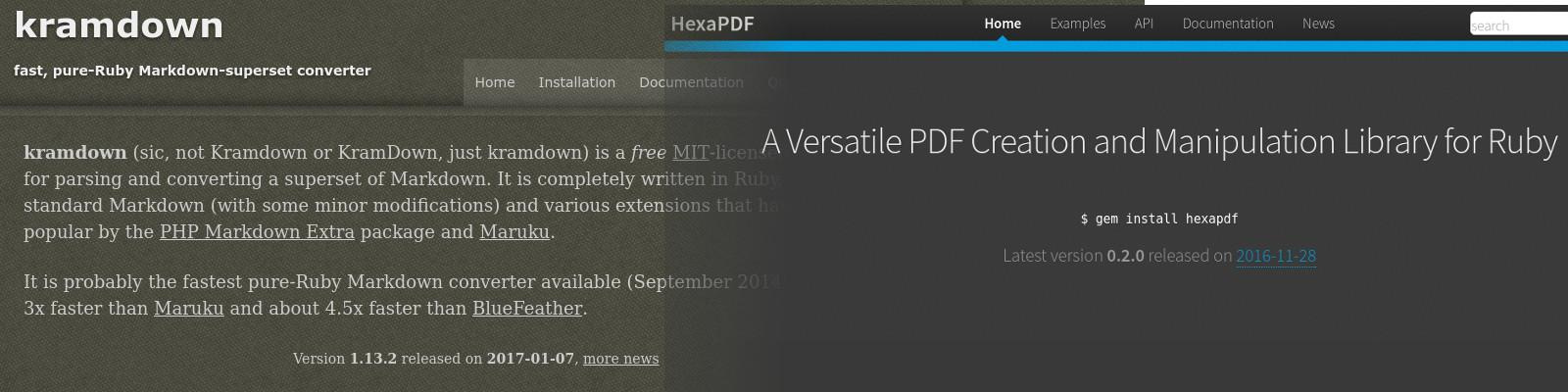Go to the News tab
Image resolution: width=1568 pixels, height=392 pixels.
coord(1318,24)
